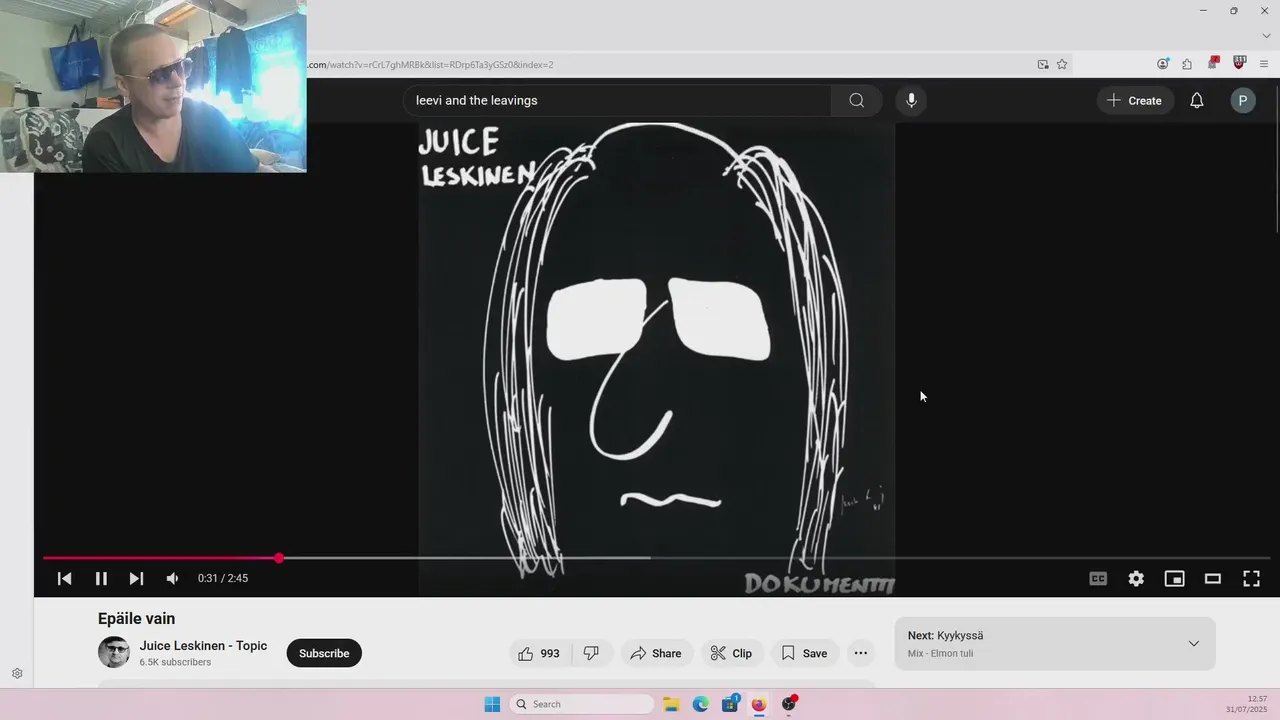
Task: Click the settings gear near the page's left edge
Action: click(17, 674)
